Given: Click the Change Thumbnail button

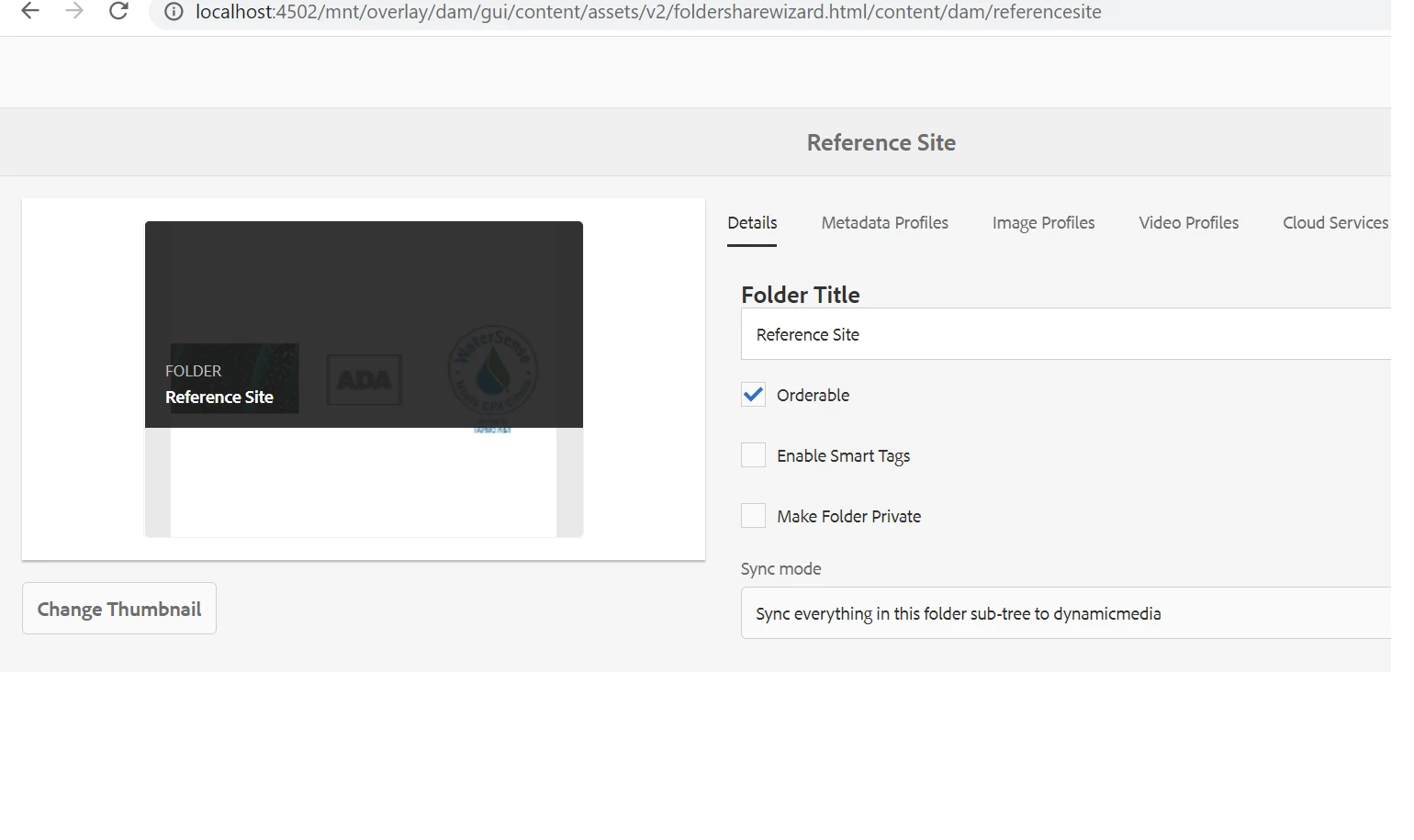Looking at the screenshot, I should [119, 609].
